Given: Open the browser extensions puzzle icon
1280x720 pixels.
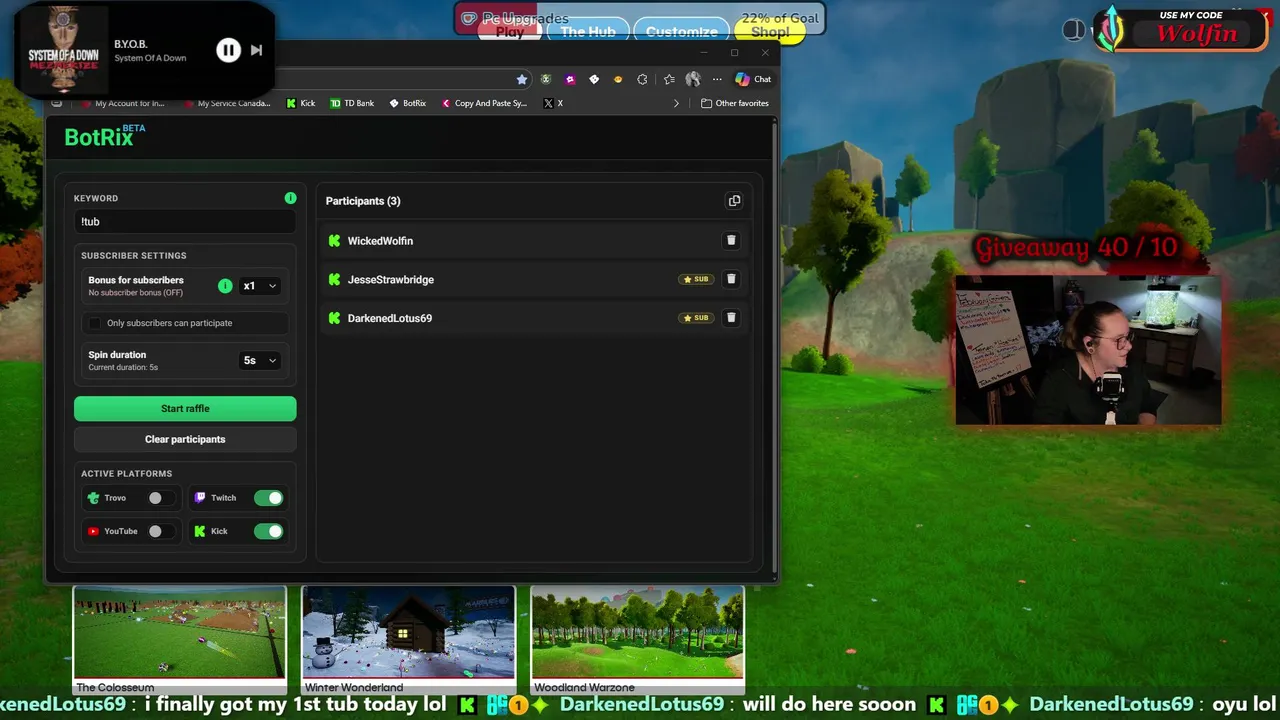Looking at the screenshot, I should pos(642,79).
